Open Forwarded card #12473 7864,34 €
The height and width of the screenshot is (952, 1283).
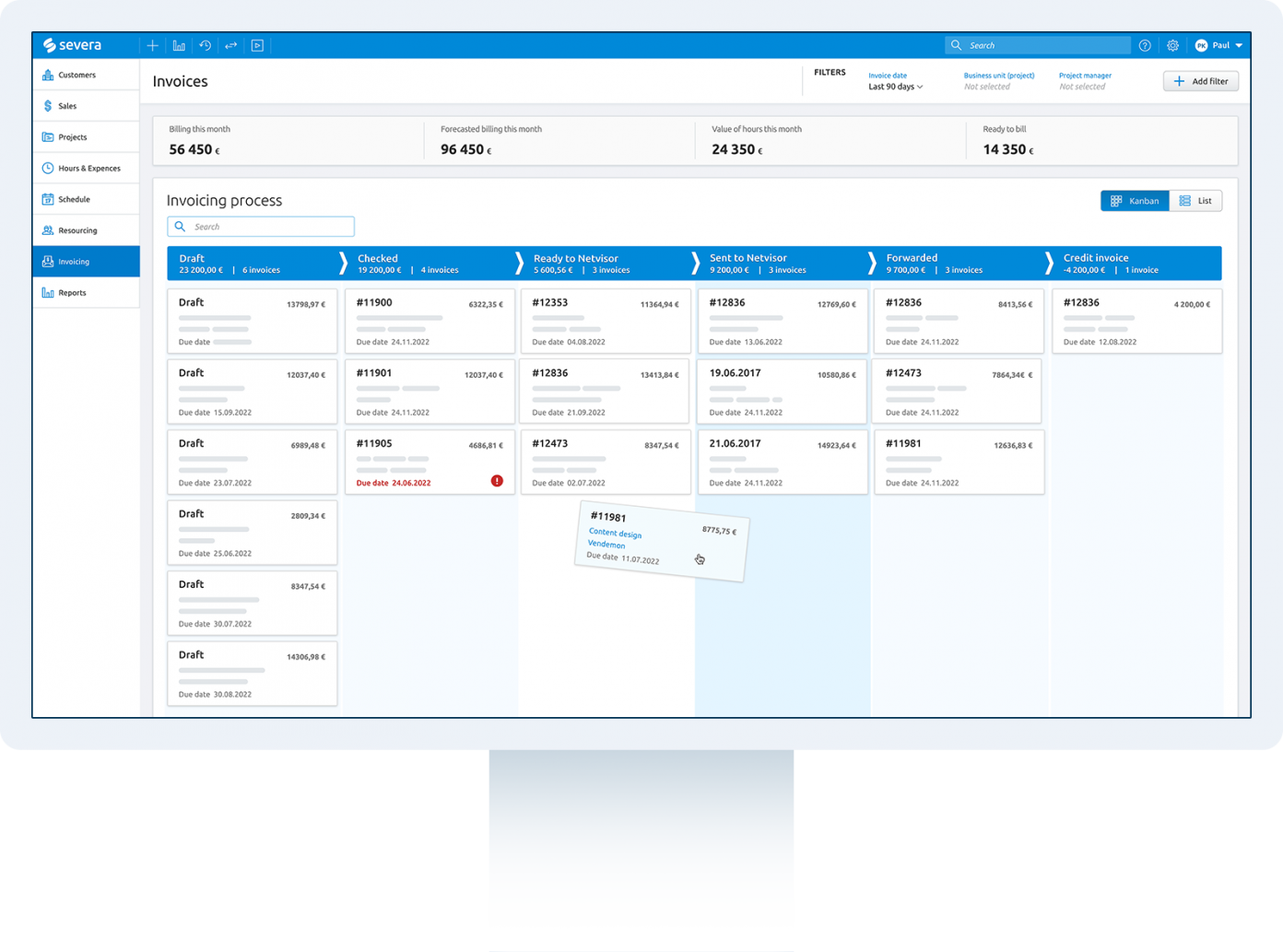(959, 392)
